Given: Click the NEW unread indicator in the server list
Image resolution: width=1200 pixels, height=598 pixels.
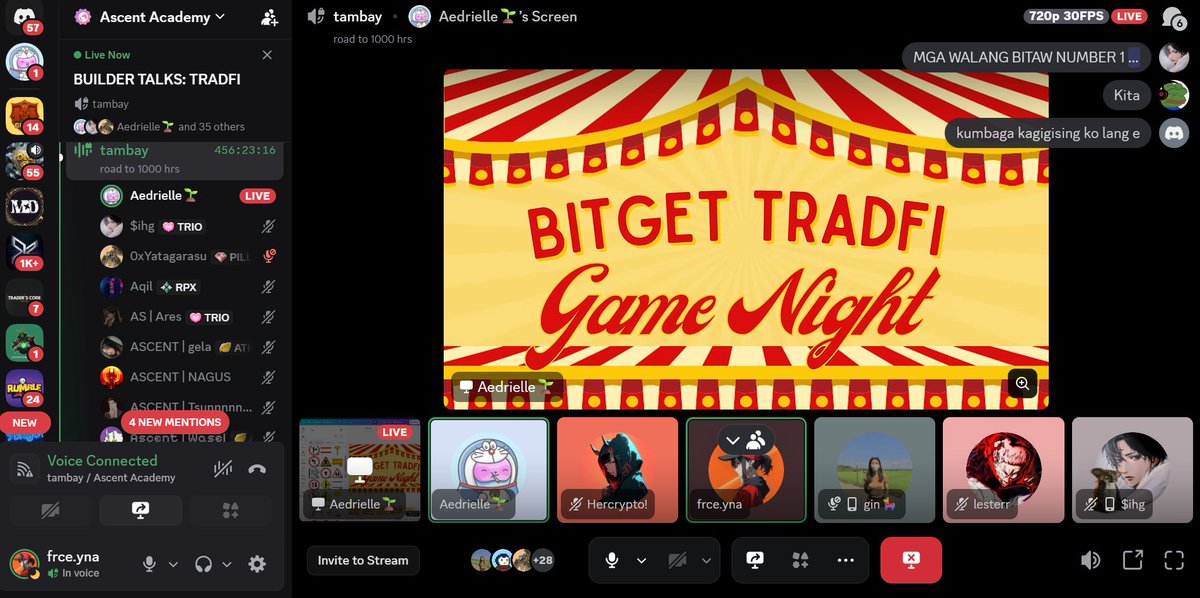Looking at the screenshot, I should pyautogui.click(x=24, y=423).
